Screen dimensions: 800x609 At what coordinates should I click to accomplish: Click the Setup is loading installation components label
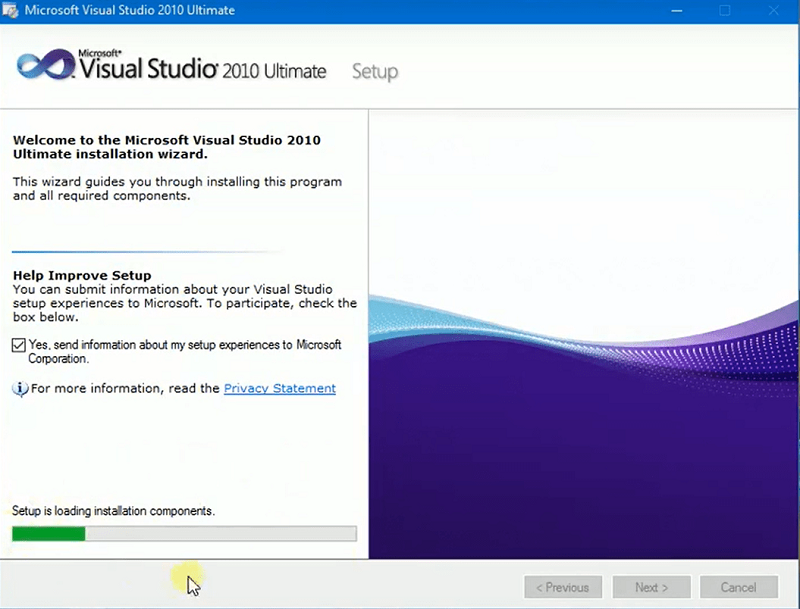(x=112, y=510)
